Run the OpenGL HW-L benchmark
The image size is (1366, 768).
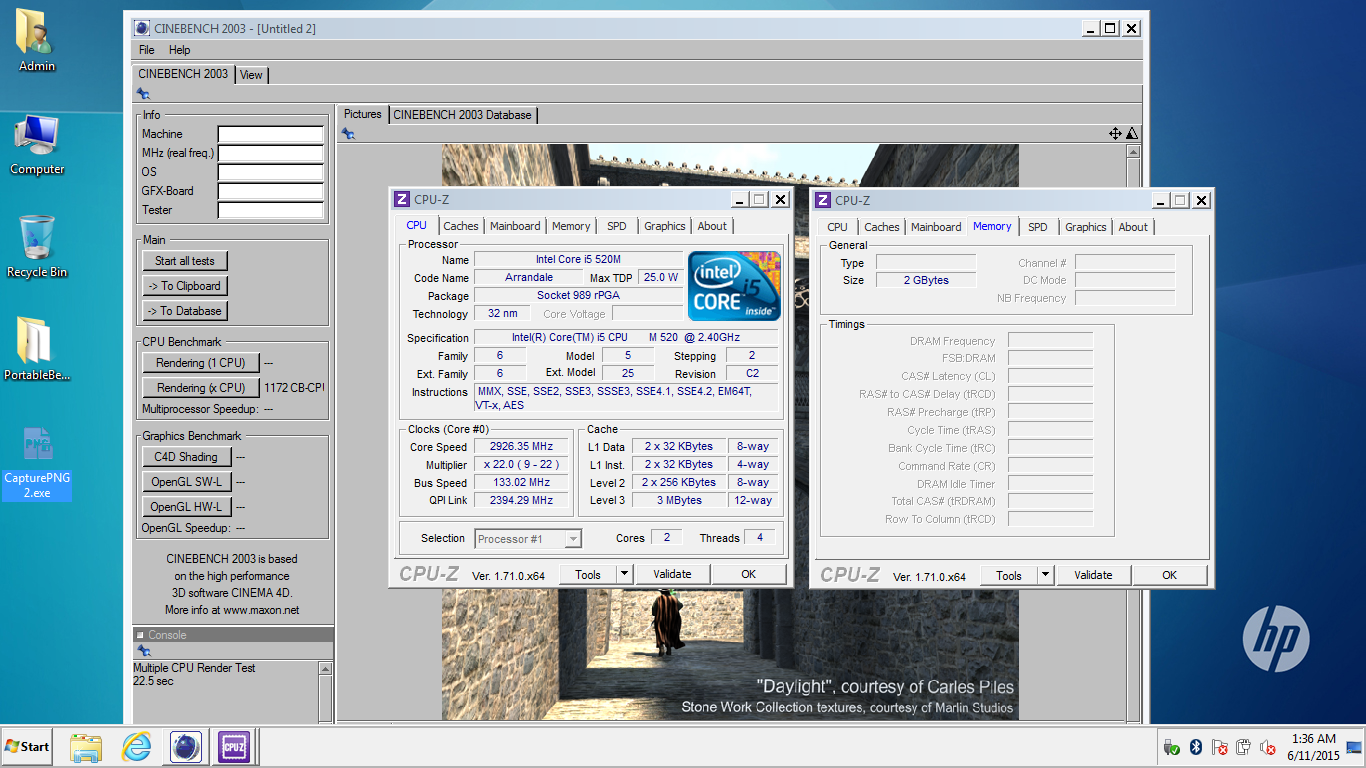pos(187,507)
